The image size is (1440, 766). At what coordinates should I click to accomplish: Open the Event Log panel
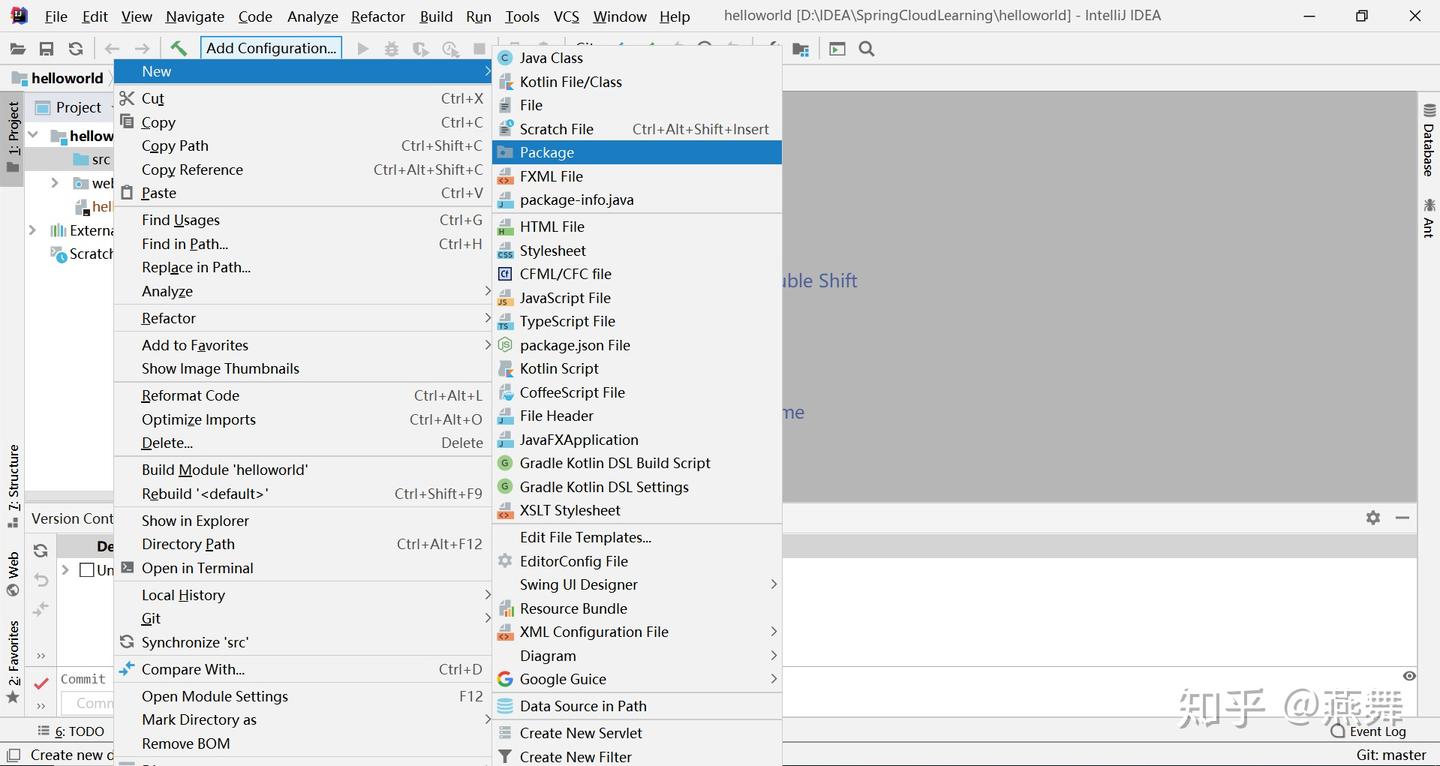1368,731
